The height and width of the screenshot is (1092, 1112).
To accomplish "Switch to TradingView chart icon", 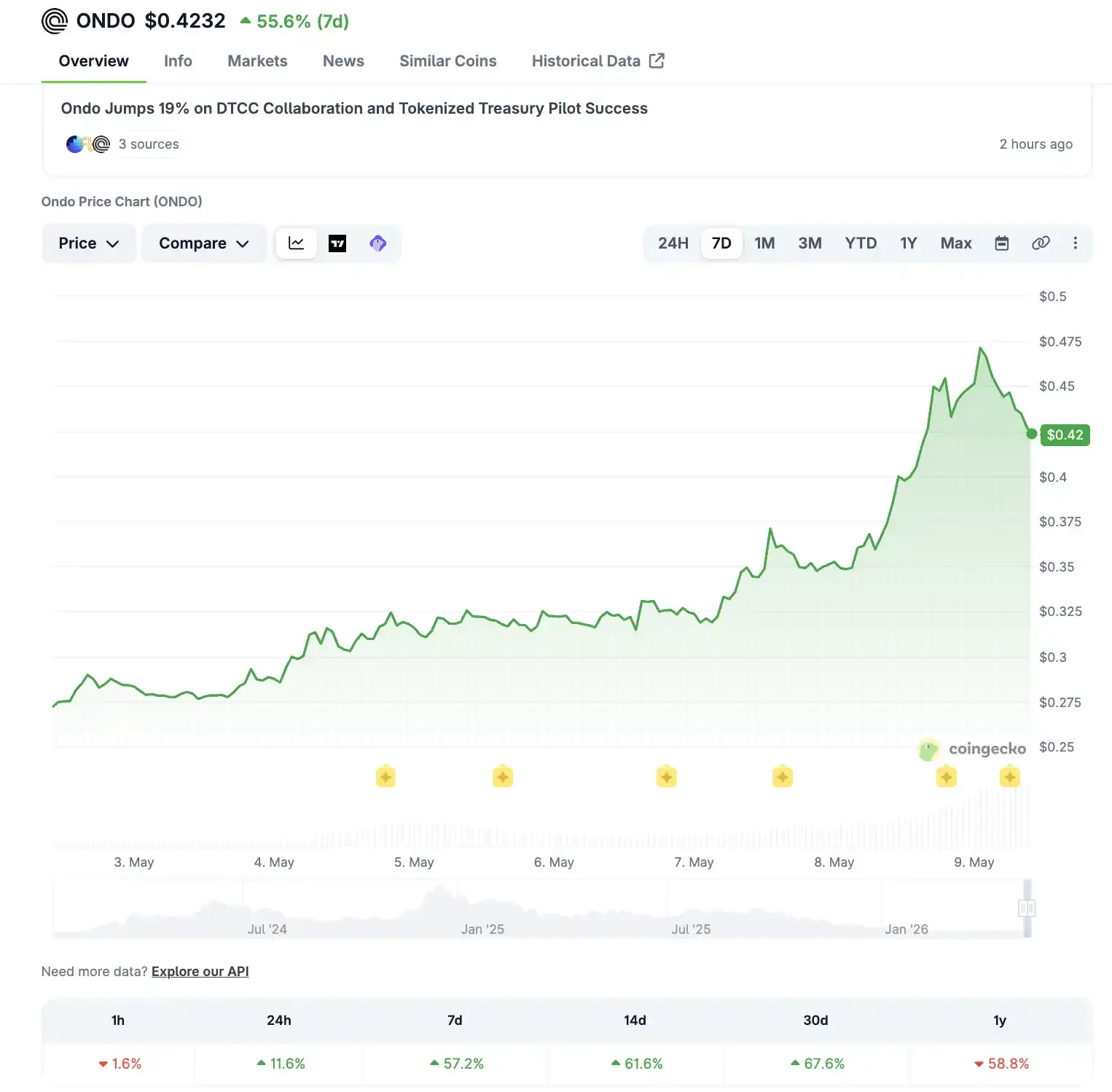I will [x=337, y=243].
